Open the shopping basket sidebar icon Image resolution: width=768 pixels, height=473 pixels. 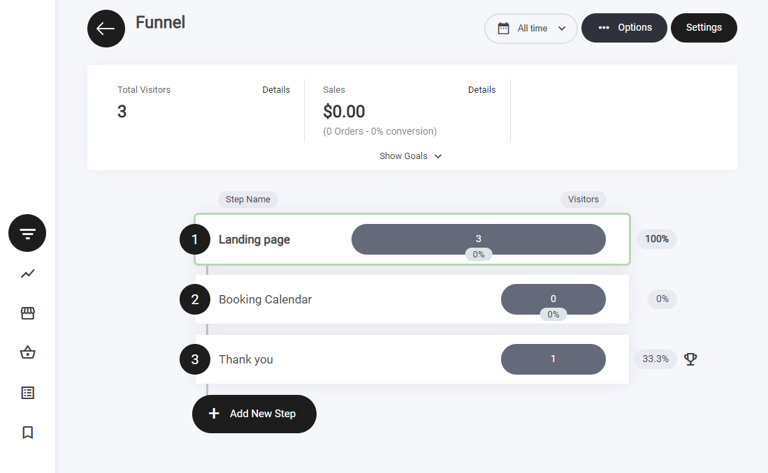tap(27, 353)
